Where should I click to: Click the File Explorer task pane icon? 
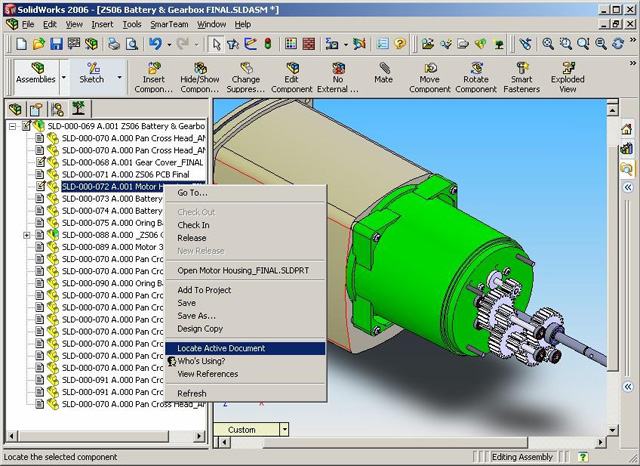pyautogui.click(x=626, y=168)
